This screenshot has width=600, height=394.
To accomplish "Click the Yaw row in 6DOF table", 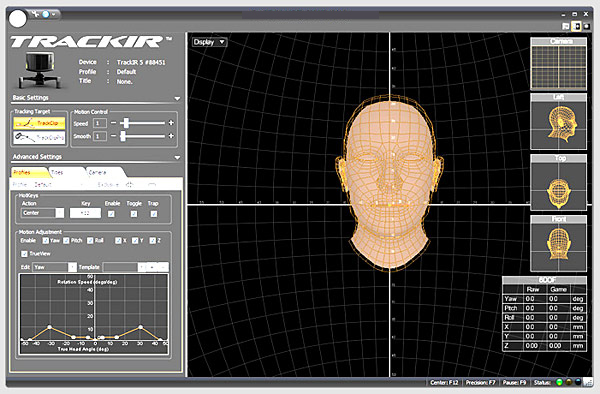I will [x=545, y=299].
